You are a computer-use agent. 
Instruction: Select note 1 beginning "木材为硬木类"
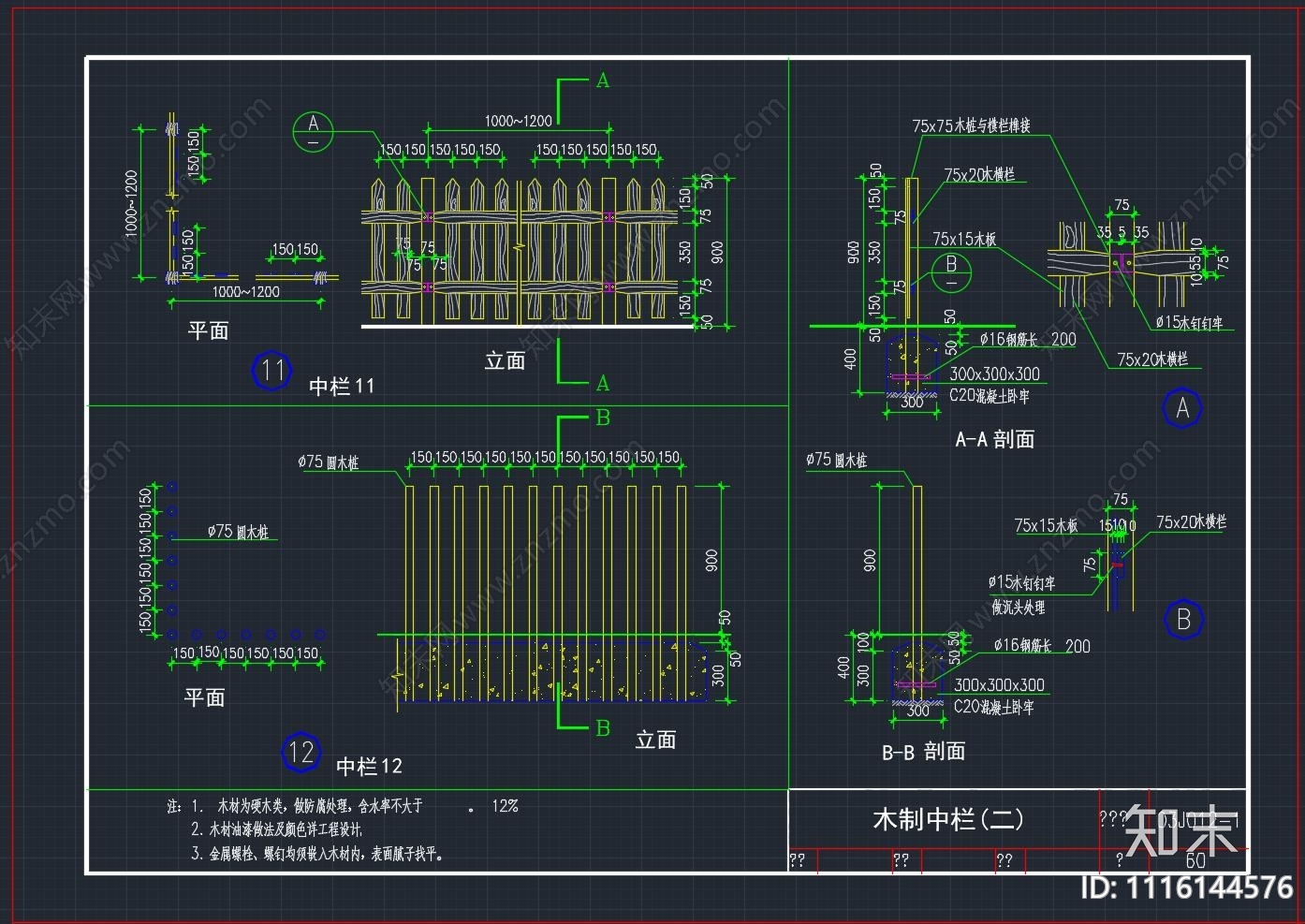click(x=320, y=805)
